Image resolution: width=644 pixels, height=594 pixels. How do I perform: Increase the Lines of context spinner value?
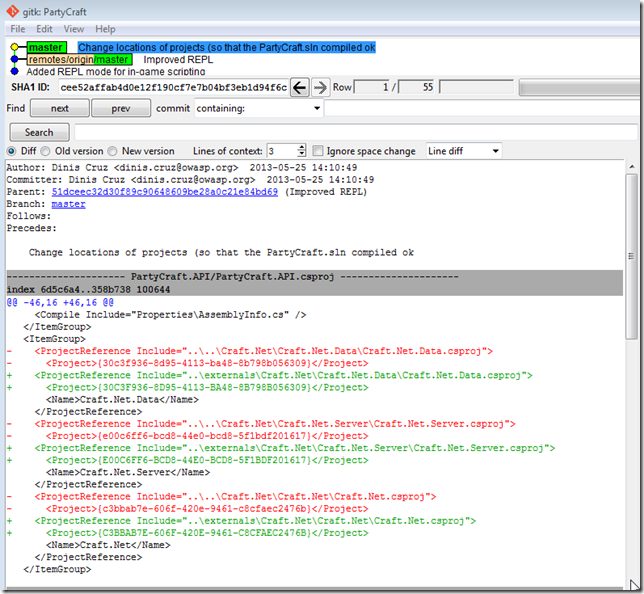click(x=300, y=148)
